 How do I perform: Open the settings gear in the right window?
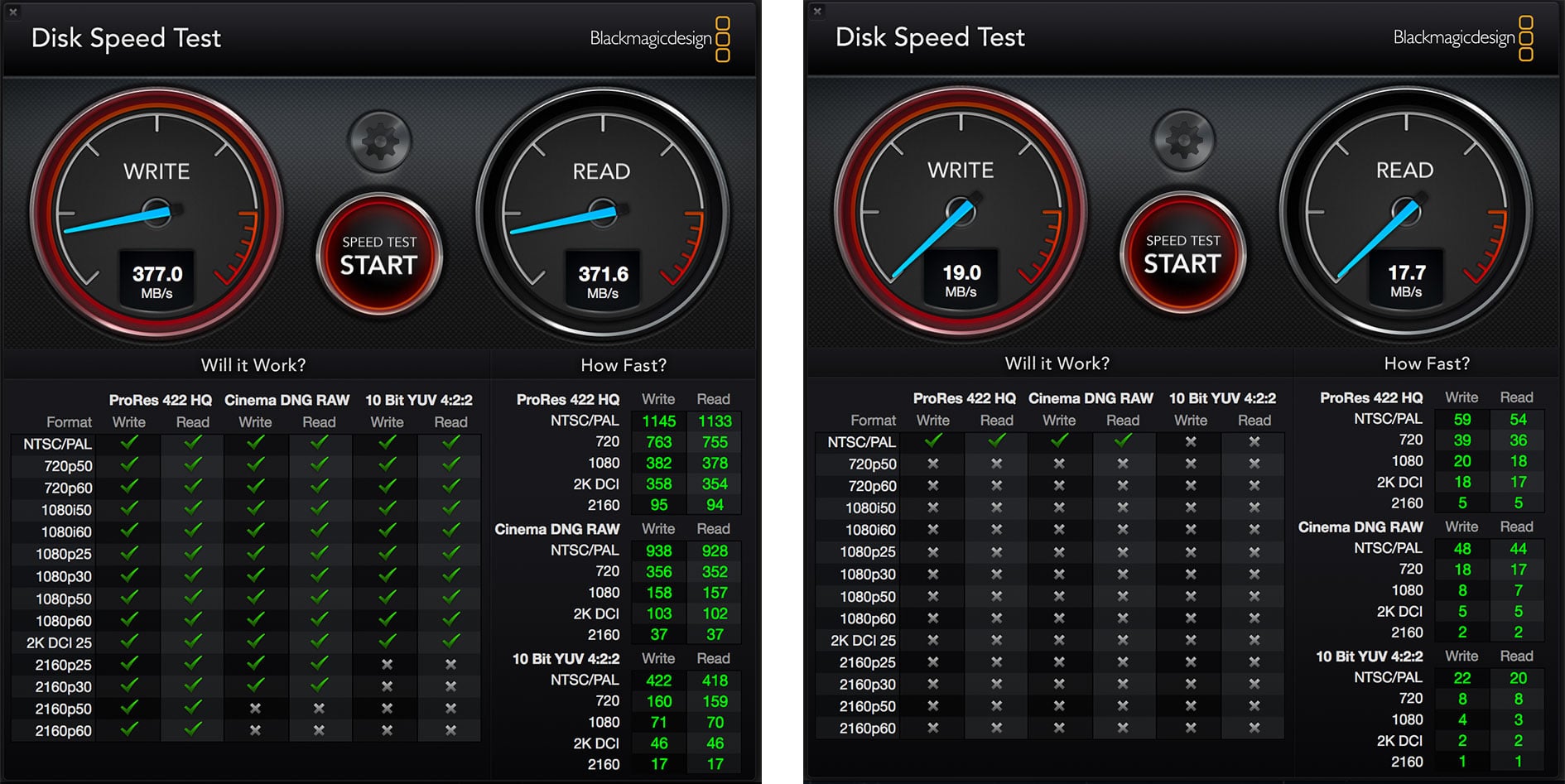[x=1183, y=140]
